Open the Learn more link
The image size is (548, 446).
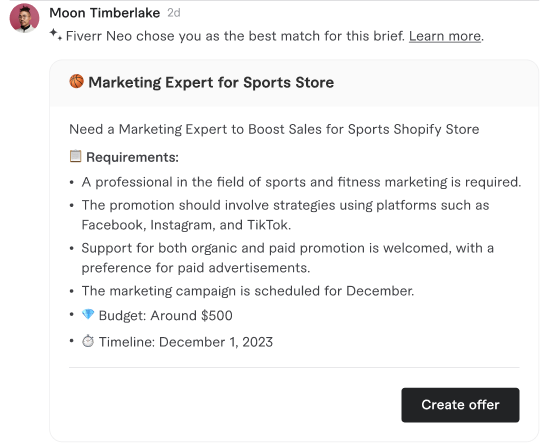[x=445, y=36]
